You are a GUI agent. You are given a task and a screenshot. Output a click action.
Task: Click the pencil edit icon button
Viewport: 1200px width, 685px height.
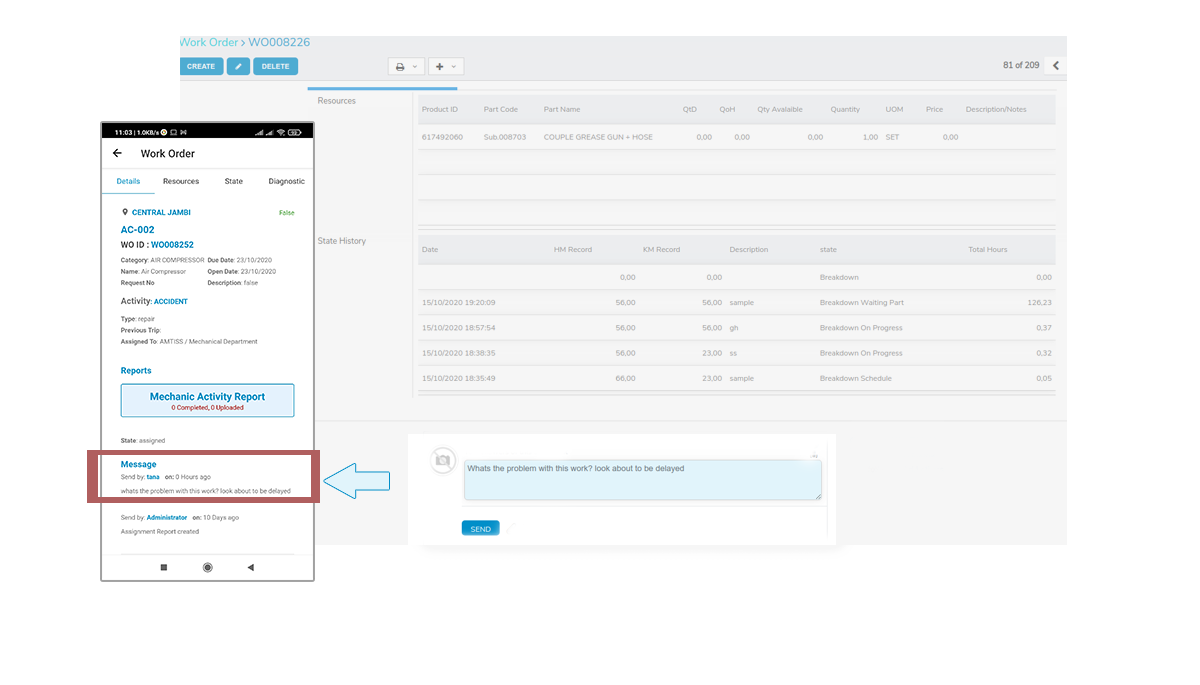(238, 66)
